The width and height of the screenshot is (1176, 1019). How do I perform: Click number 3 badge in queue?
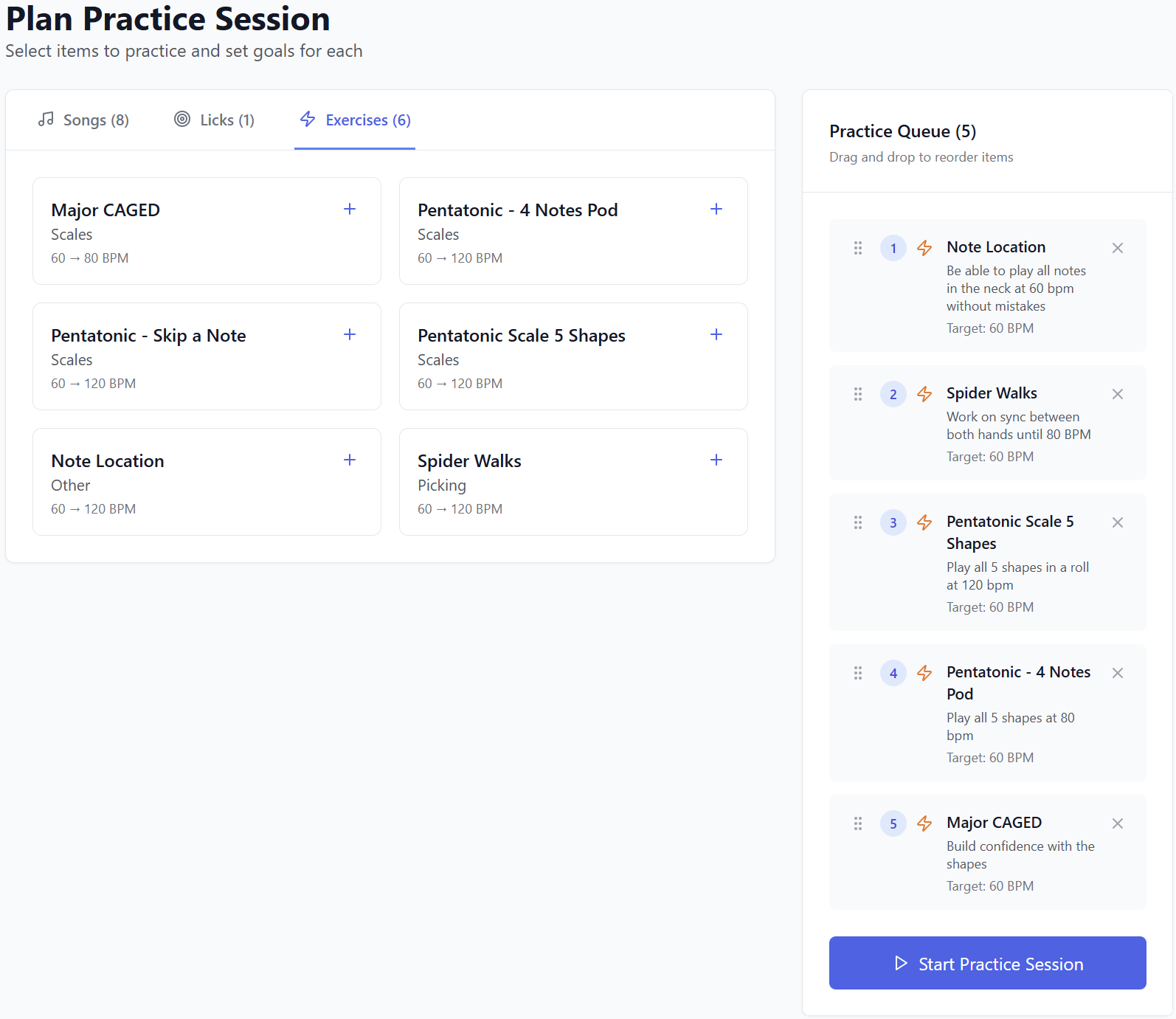(x=893, y=522)
